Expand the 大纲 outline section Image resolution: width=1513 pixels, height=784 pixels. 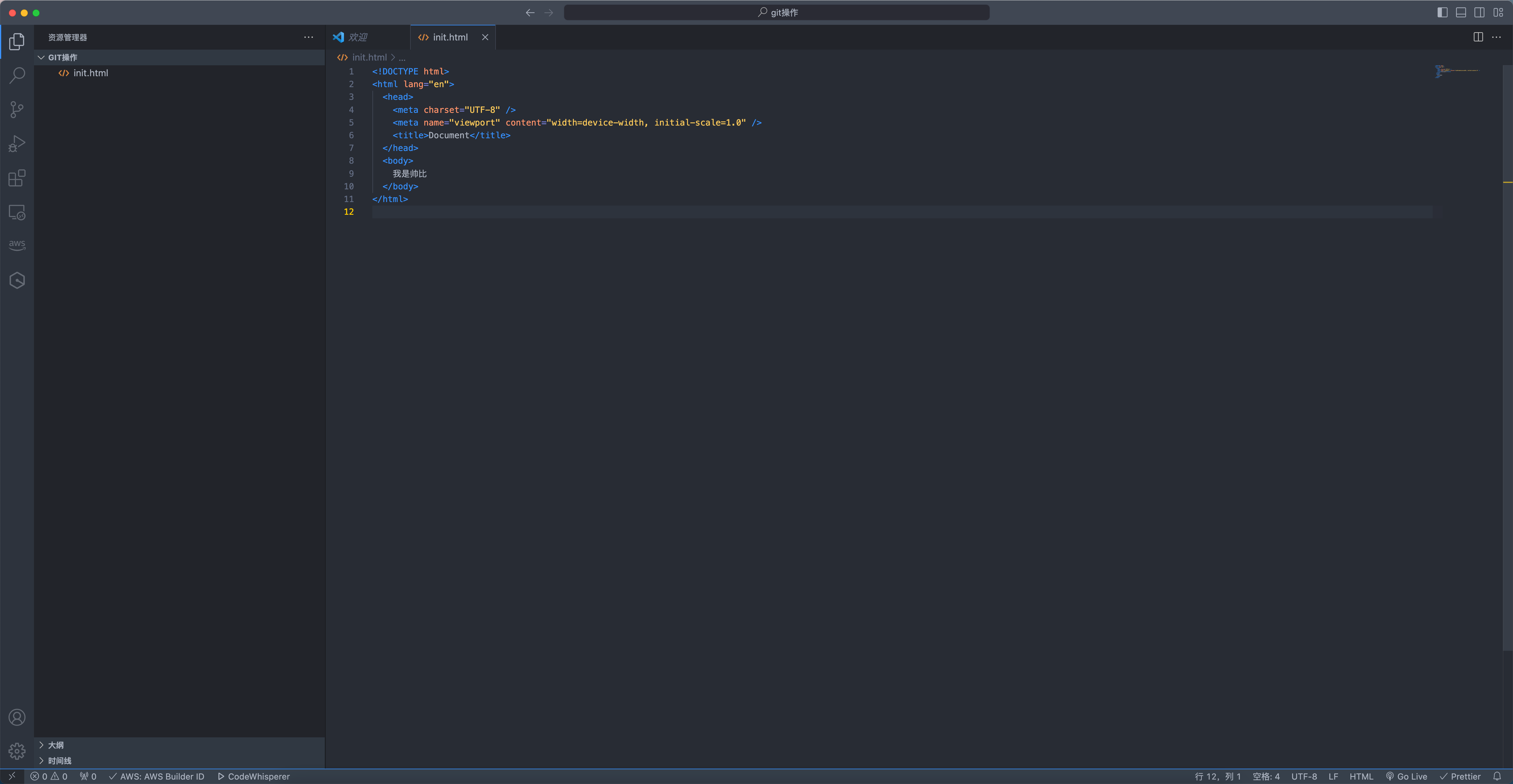[x=179, y=745]
